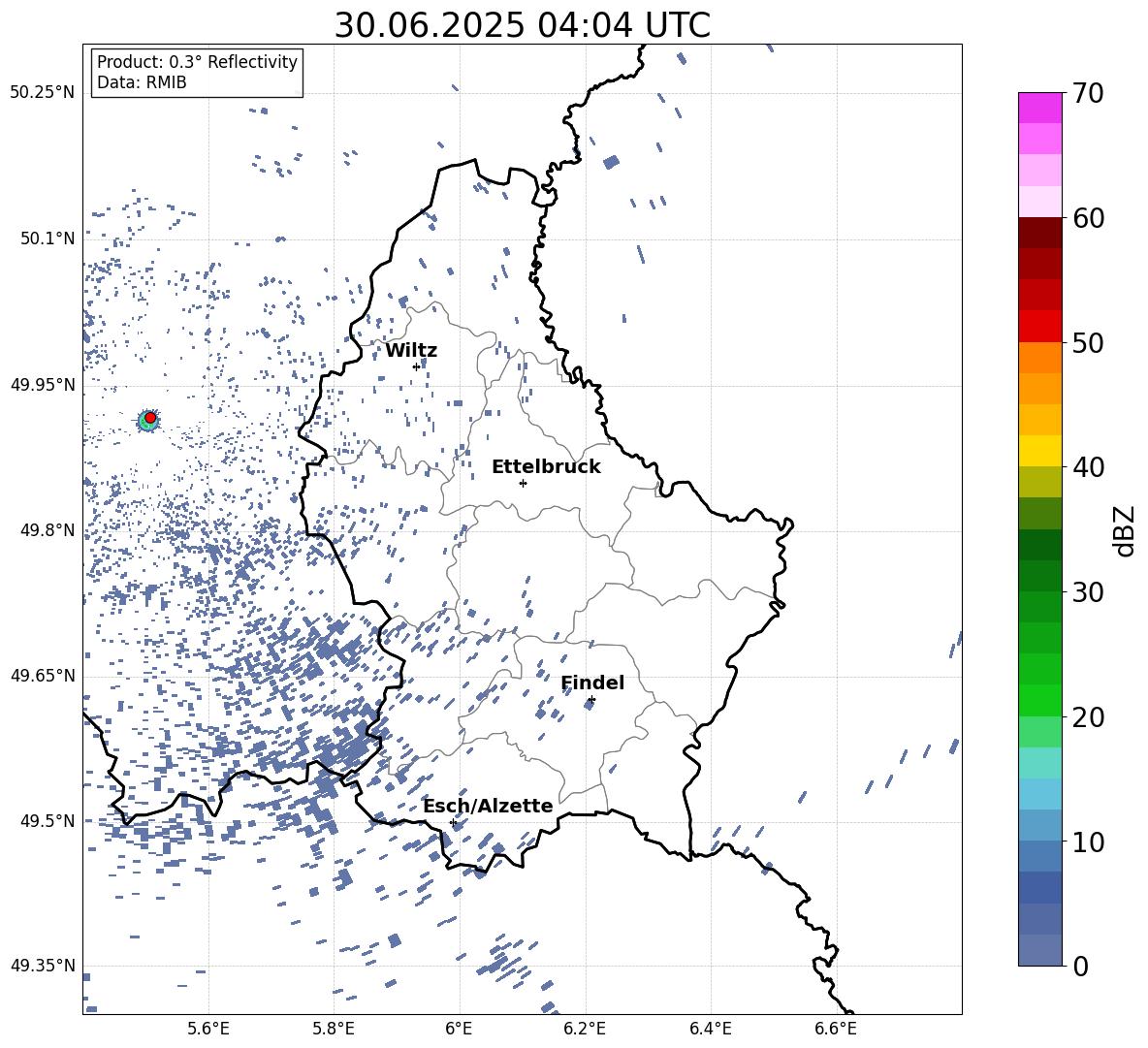Click the Esch/Alzette station cross marker
This screenshot has width=1148, height=1048.
coord(453,822)
